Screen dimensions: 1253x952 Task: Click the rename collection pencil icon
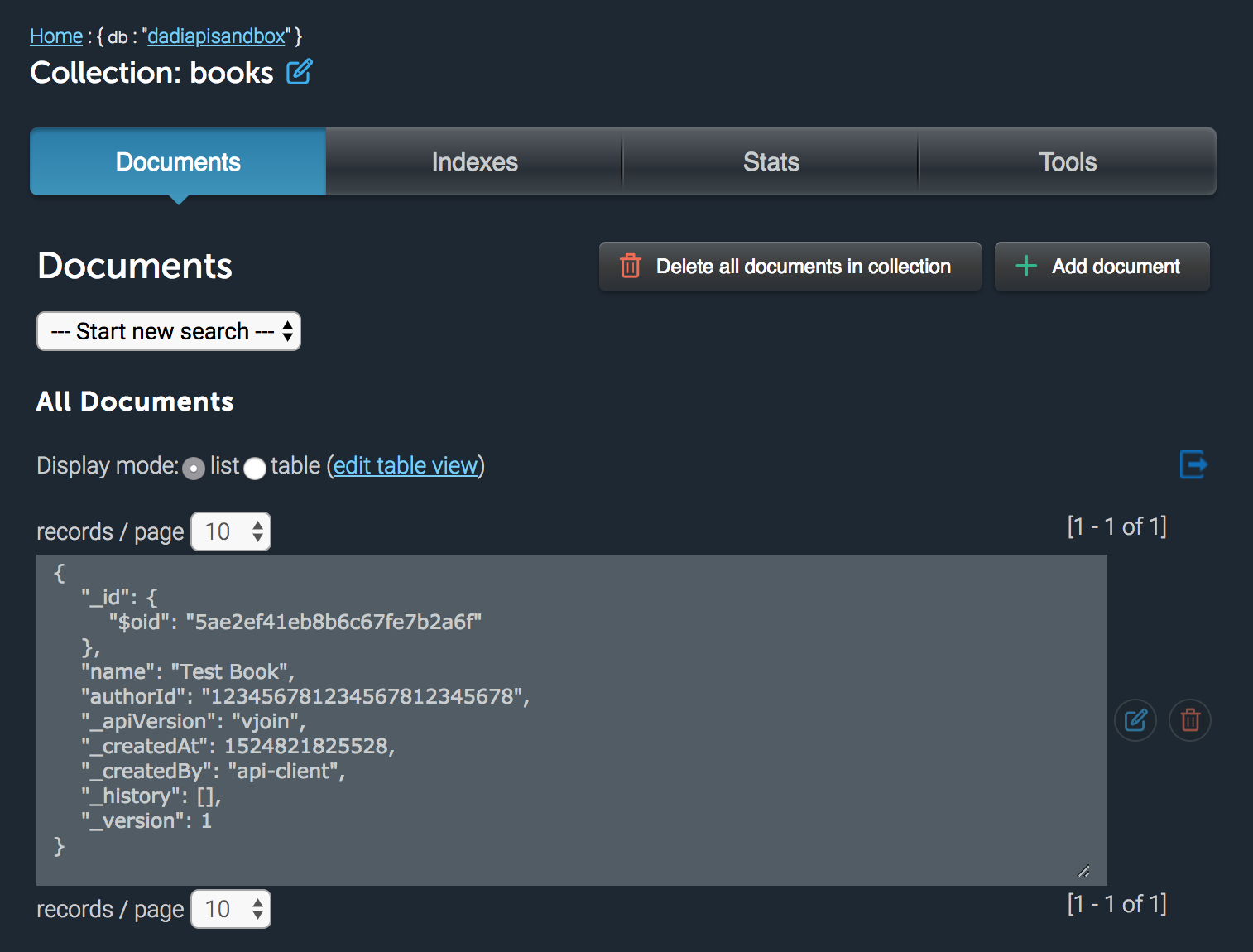click(299, 72)
